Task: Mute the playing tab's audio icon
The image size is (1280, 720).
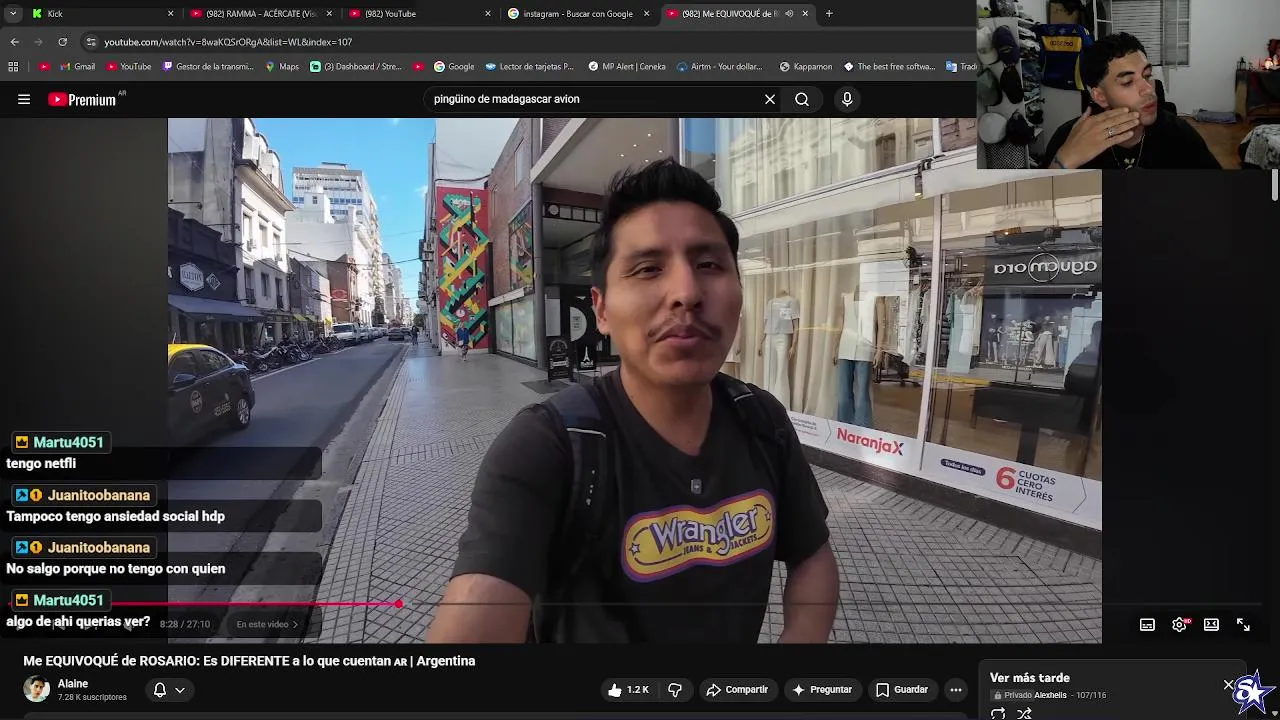Action: (x=789, y=13)
